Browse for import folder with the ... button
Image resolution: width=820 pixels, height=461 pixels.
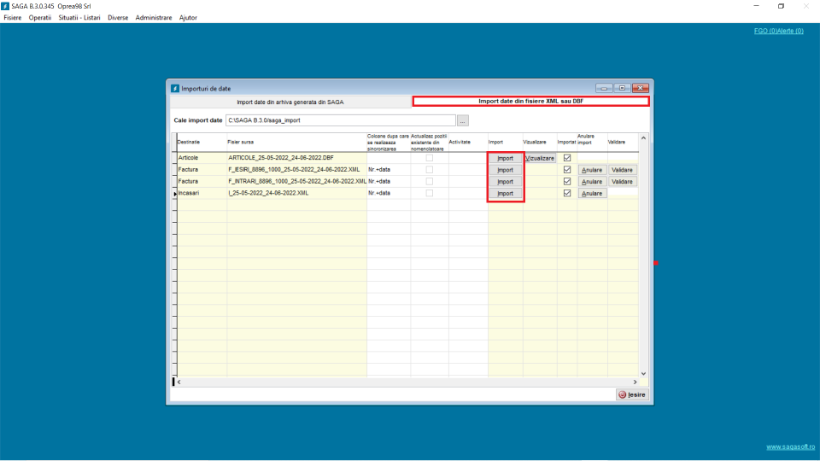[463, 121]
